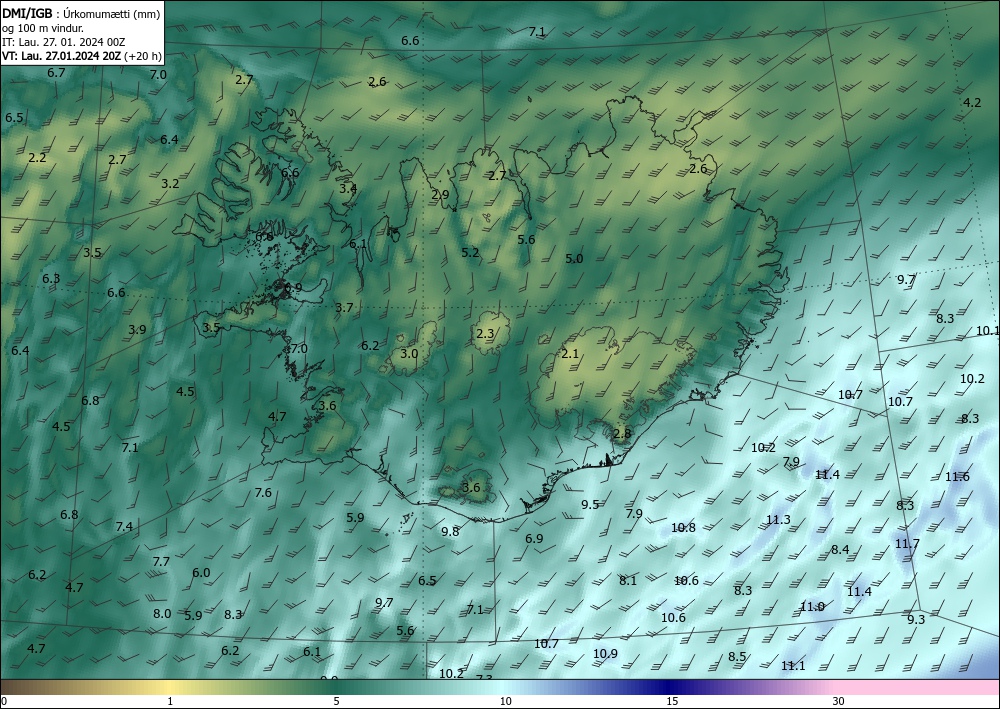Click the 7.7 value on the map
The width and height of the screenshot is (1000, 709).
point(161,562)
